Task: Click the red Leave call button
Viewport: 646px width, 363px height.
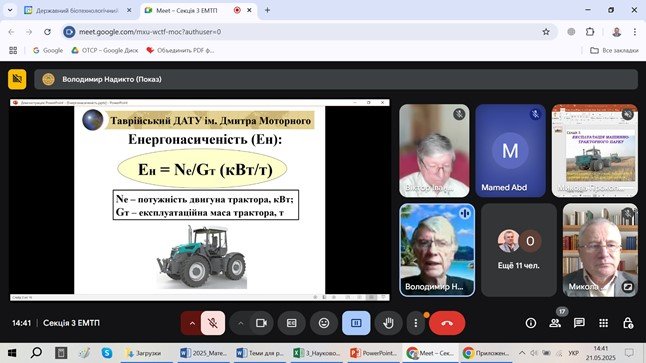Action: coord(447,323)
